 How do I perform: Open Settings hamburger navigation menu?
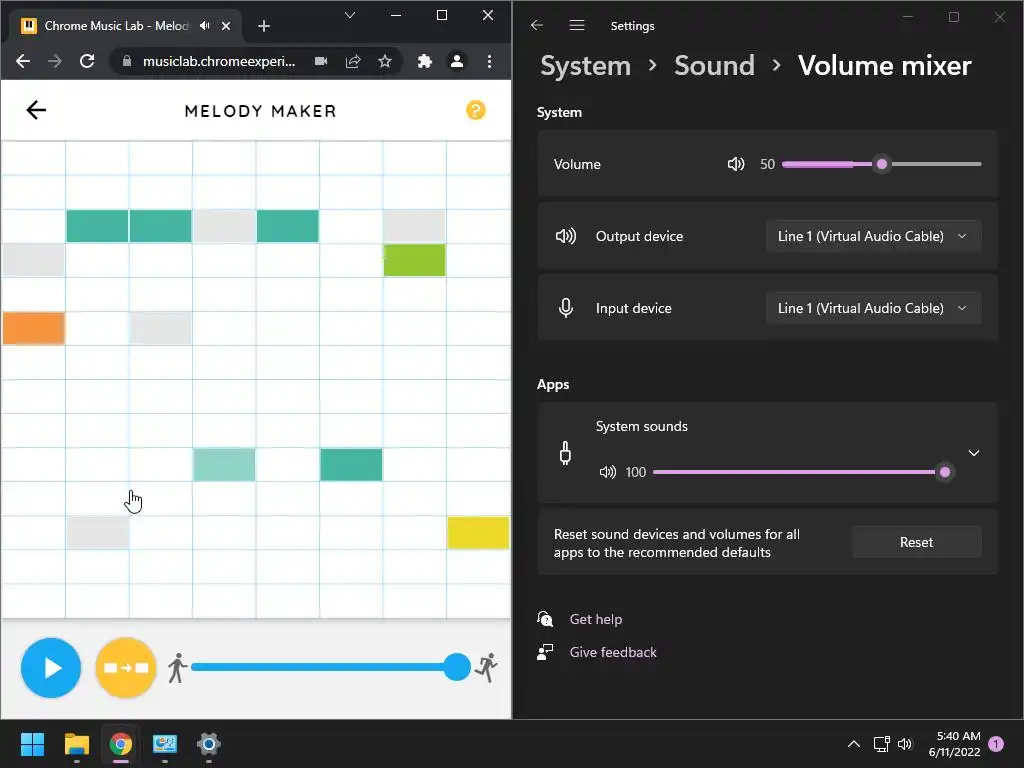(577, 25)
